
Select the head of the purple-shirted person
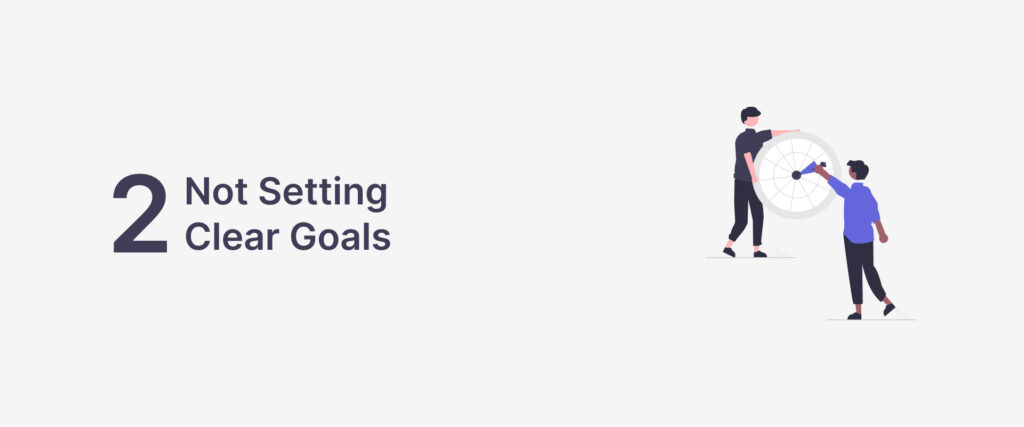(x=857, y=170)
